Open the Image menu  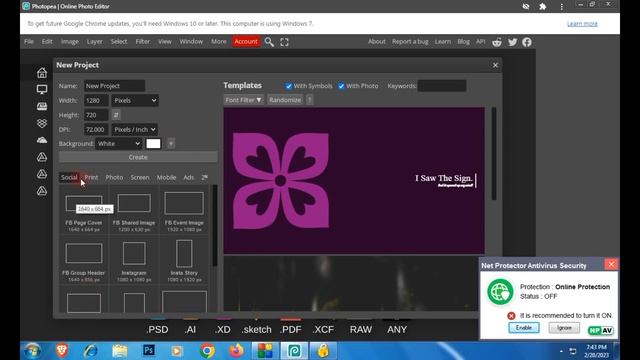(70, 42)
